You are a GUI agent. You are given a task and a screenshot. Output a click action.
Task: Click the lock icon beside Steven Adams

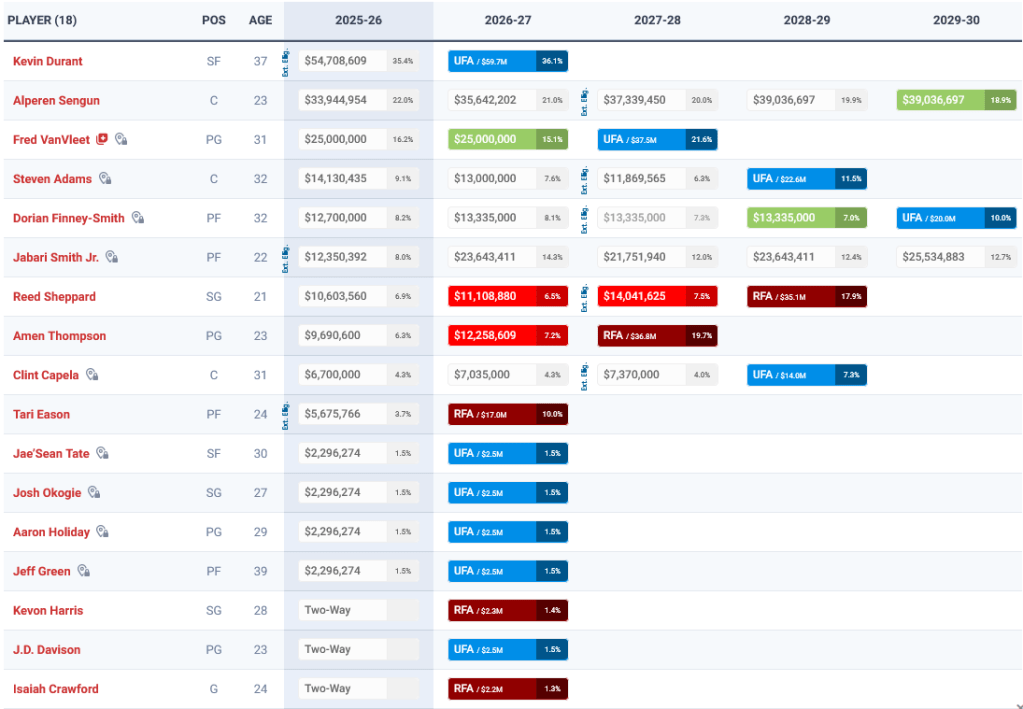tap(105, 179)
